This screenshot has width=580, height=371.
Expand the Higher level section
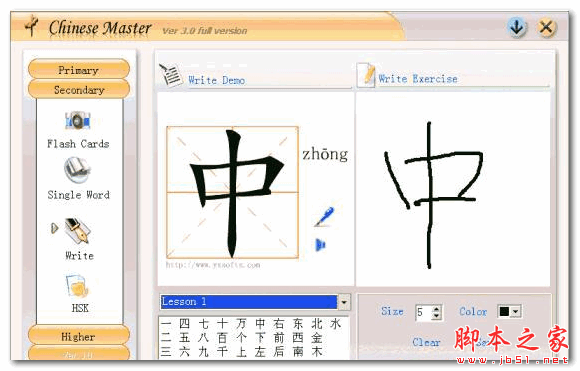[x=78, y=336]
